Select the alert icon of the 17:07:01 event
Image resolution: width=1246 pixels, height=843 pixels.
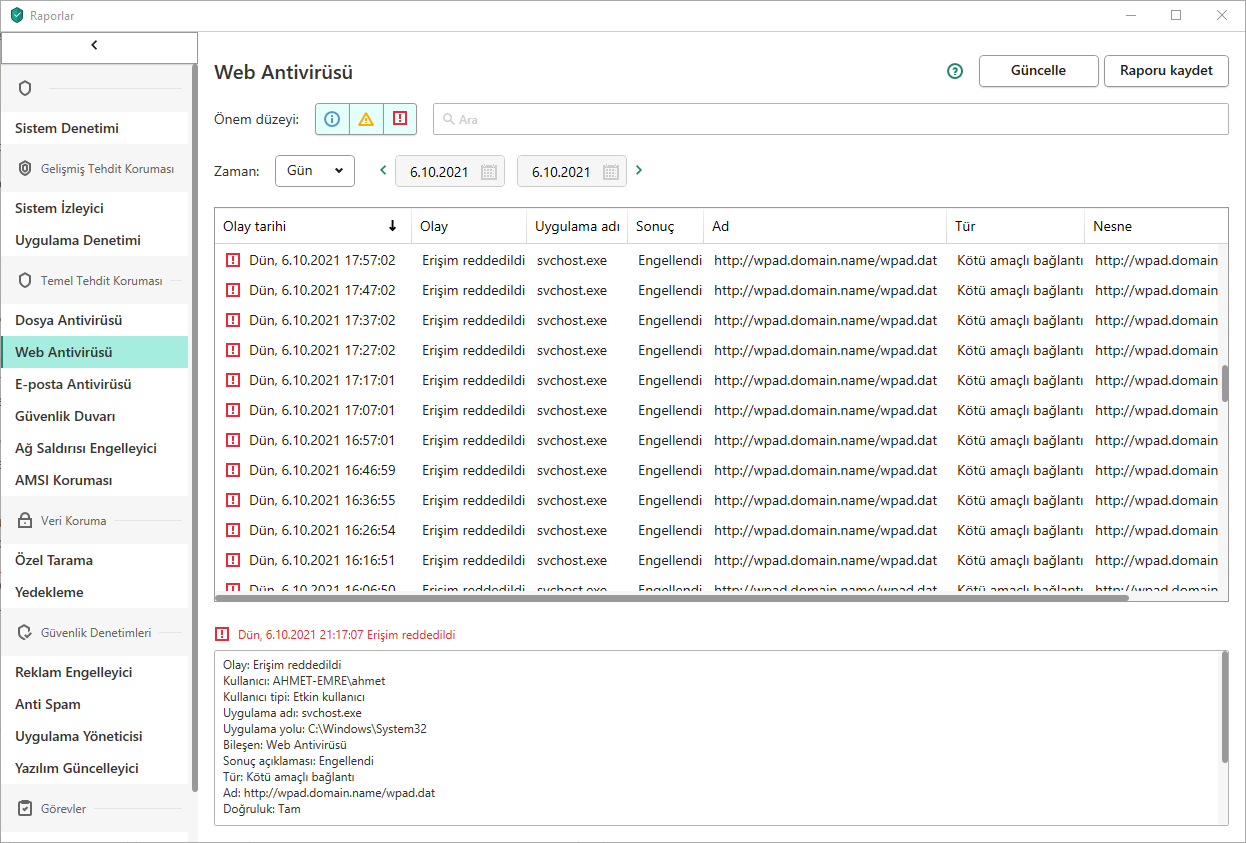click(233, 410)
